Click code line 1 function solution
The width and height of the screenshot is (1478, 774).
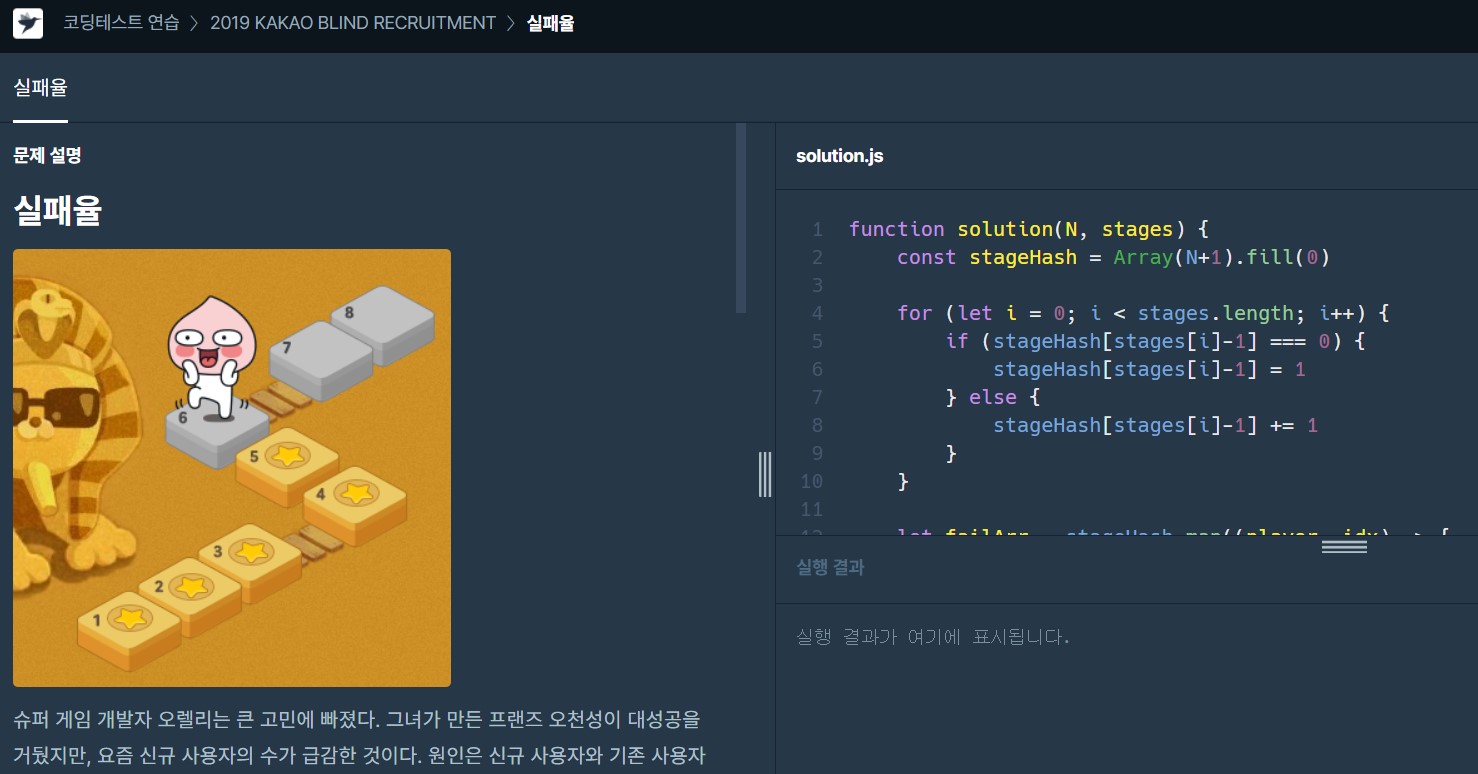click(x=1029, y=229)
